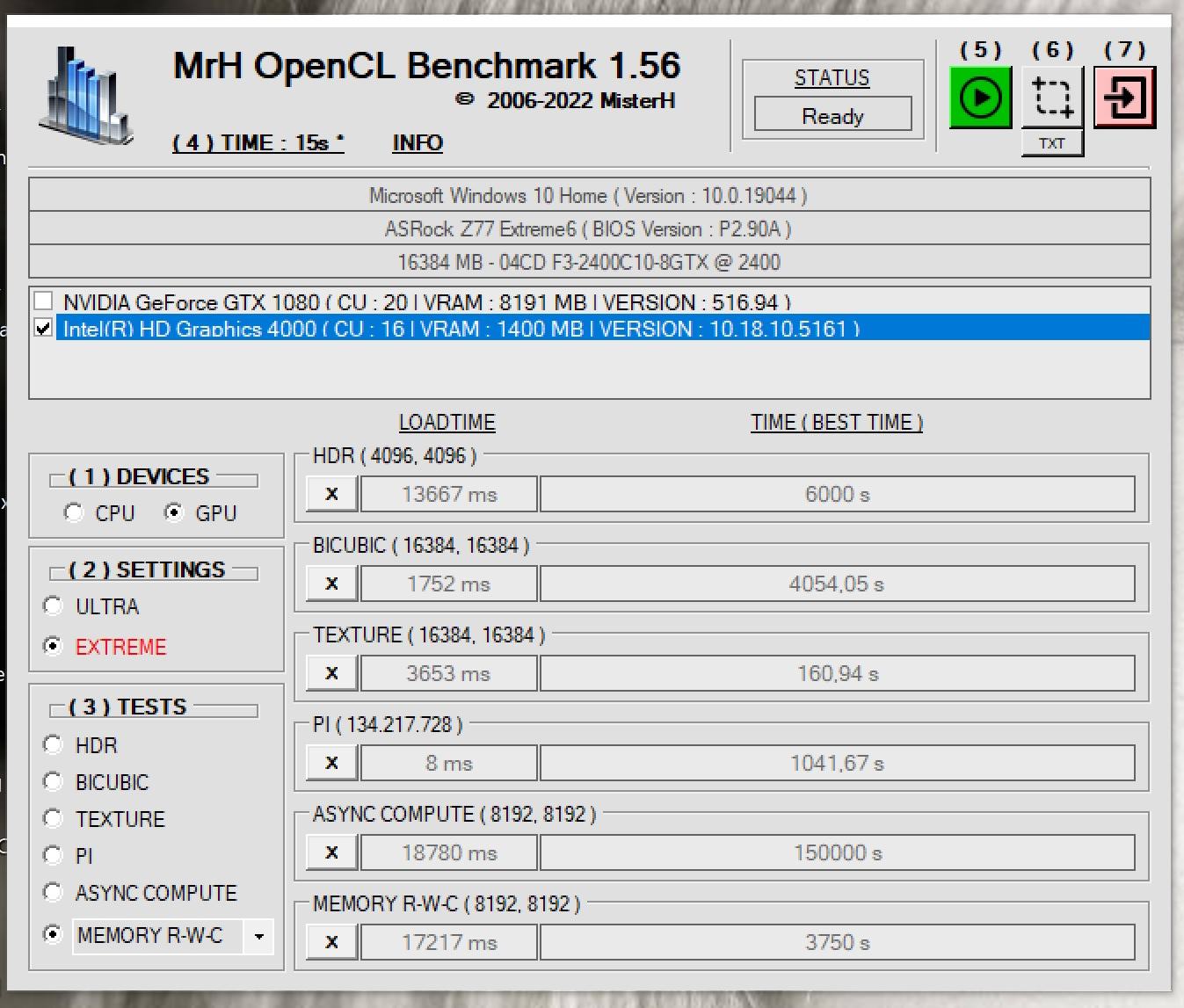The width and height of the screenshot is (1184, 1008).
Task: Click the ASYNC COMPUTE best time 150000 s
Action: click(838, 852)
